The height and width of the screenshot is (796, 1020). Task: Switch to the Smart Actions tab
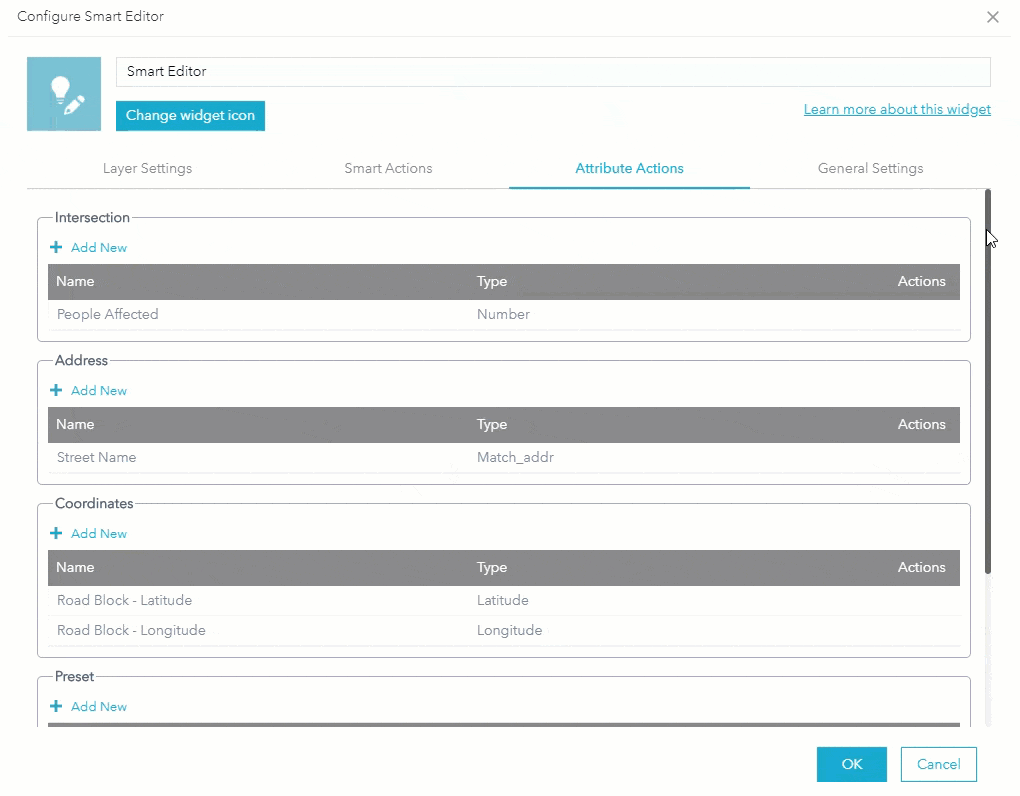click(x=388, y=168)
